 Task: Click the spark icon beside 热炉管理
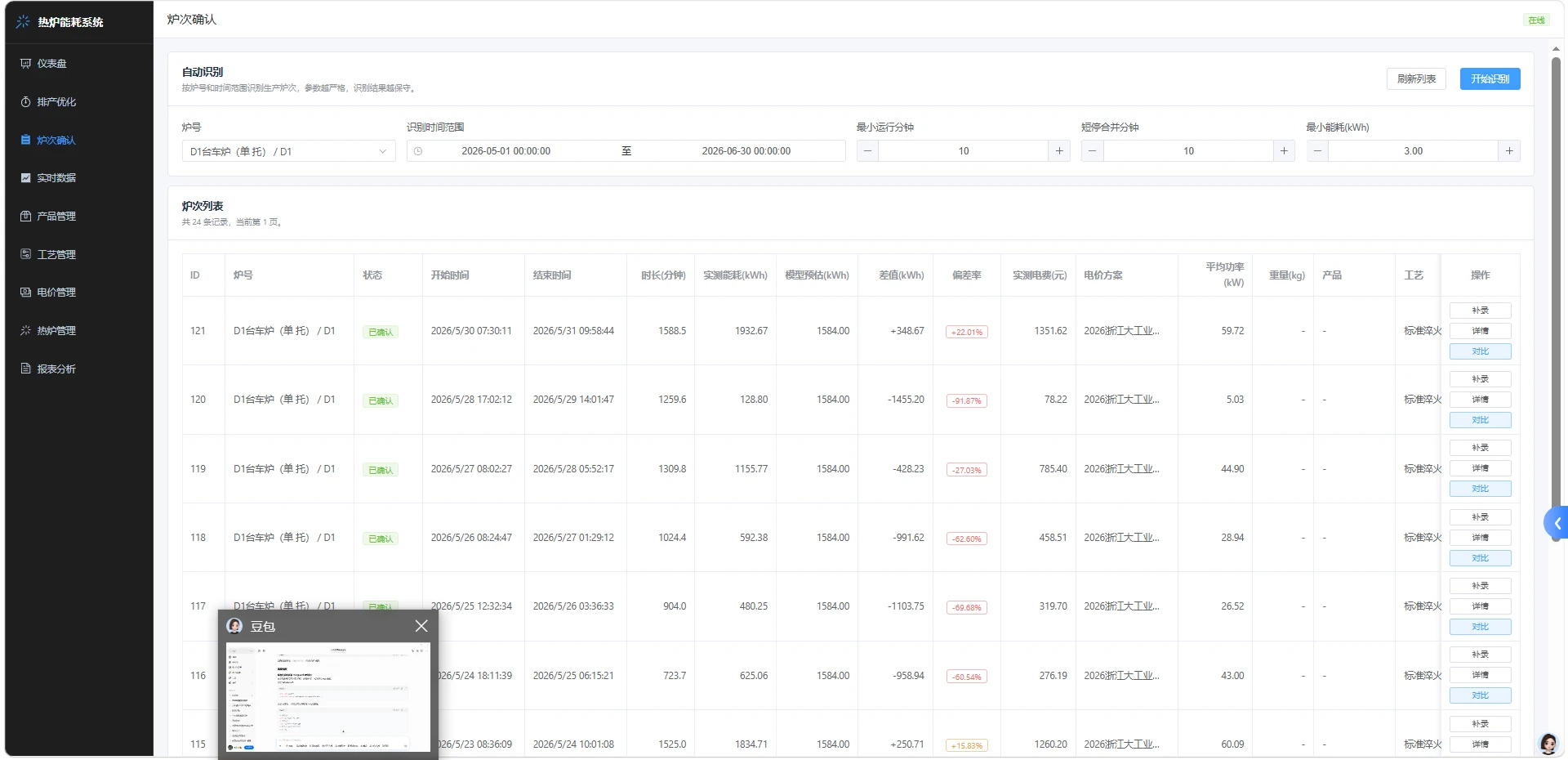pos(25,330)
